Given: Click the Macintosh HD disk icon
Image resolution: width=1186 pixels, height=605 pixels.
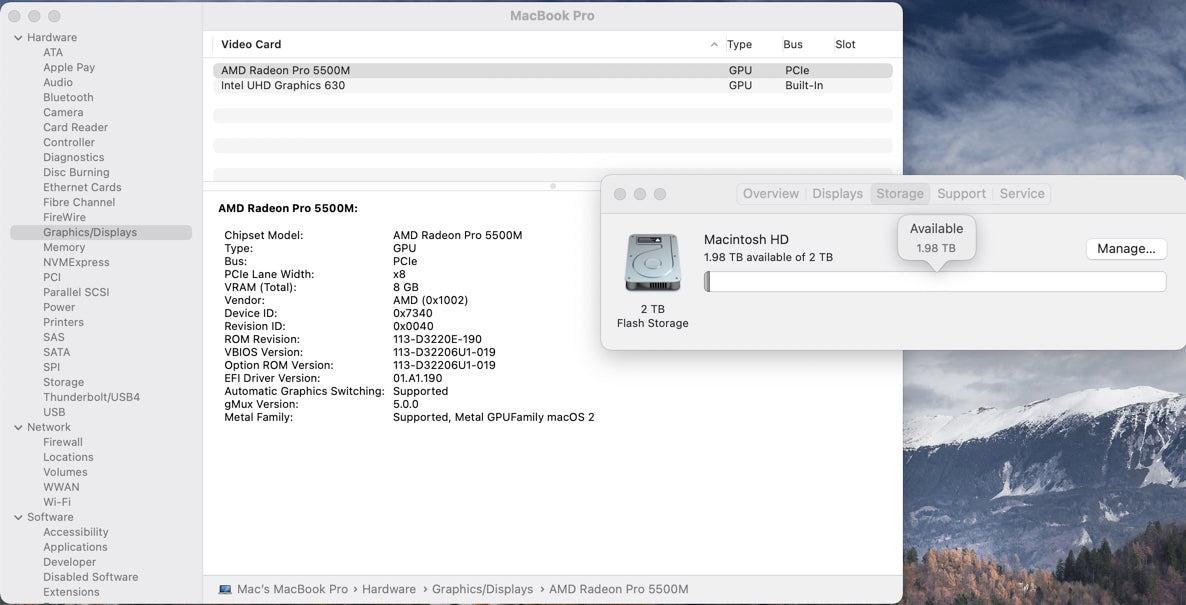Looking at the screenshot, I should (x=651, y=261).
